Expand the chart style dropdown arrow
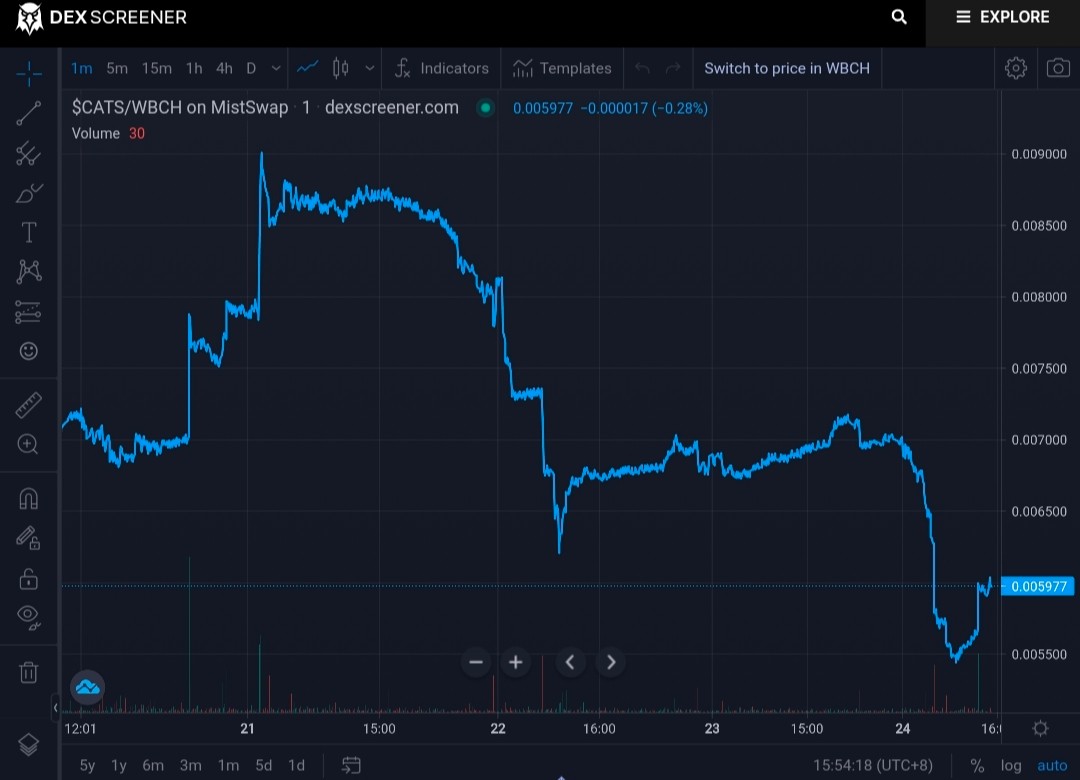1080x780 pixels. tap(370, 68)
